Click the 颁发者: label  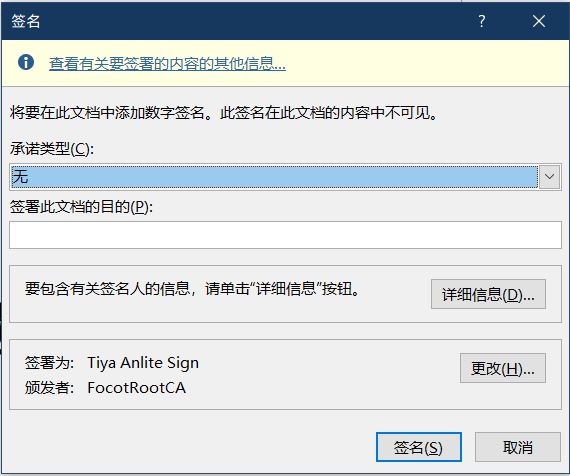tap(49, 388)
